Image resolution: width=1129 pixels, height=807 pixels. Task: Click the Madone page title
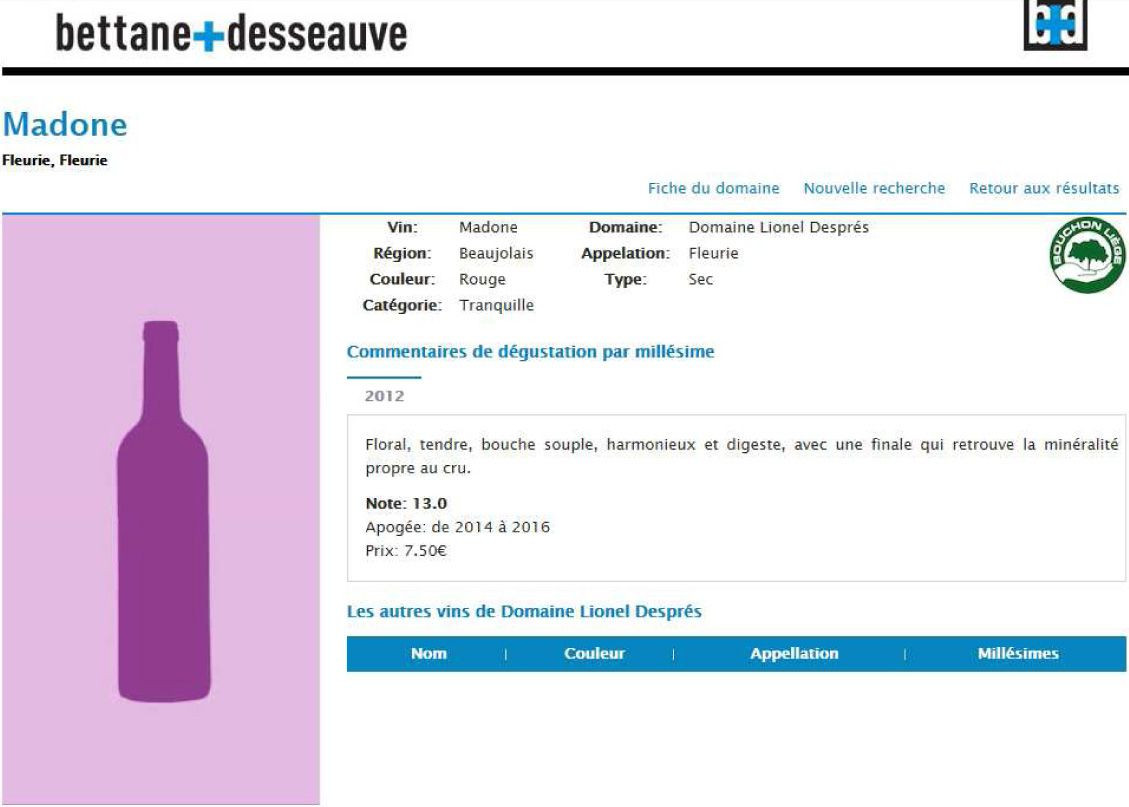point(66,125)
